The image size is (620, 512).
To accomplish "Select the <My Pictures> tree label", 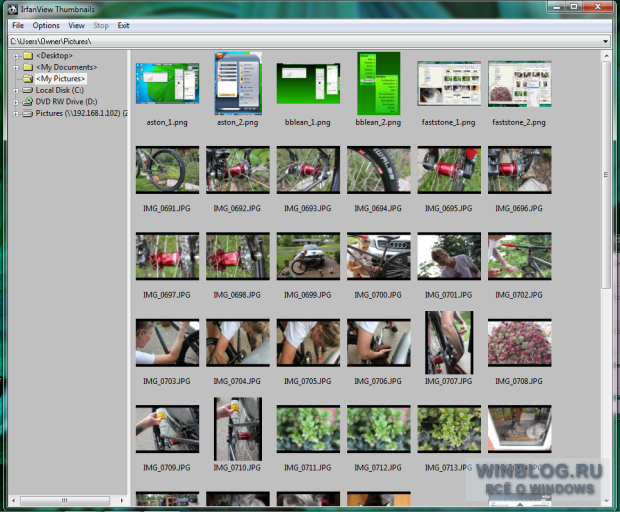I will [60, 78].
